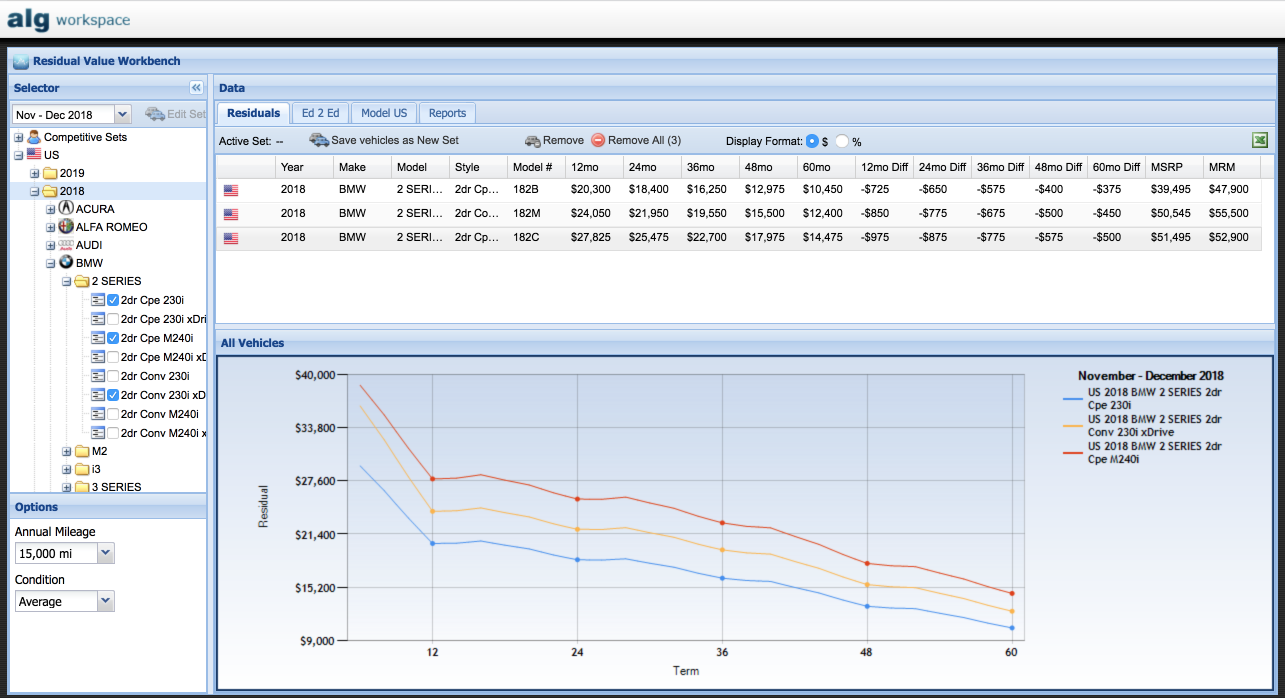
Task: Click the flag icon in 182B row
Action: point(231,189)
